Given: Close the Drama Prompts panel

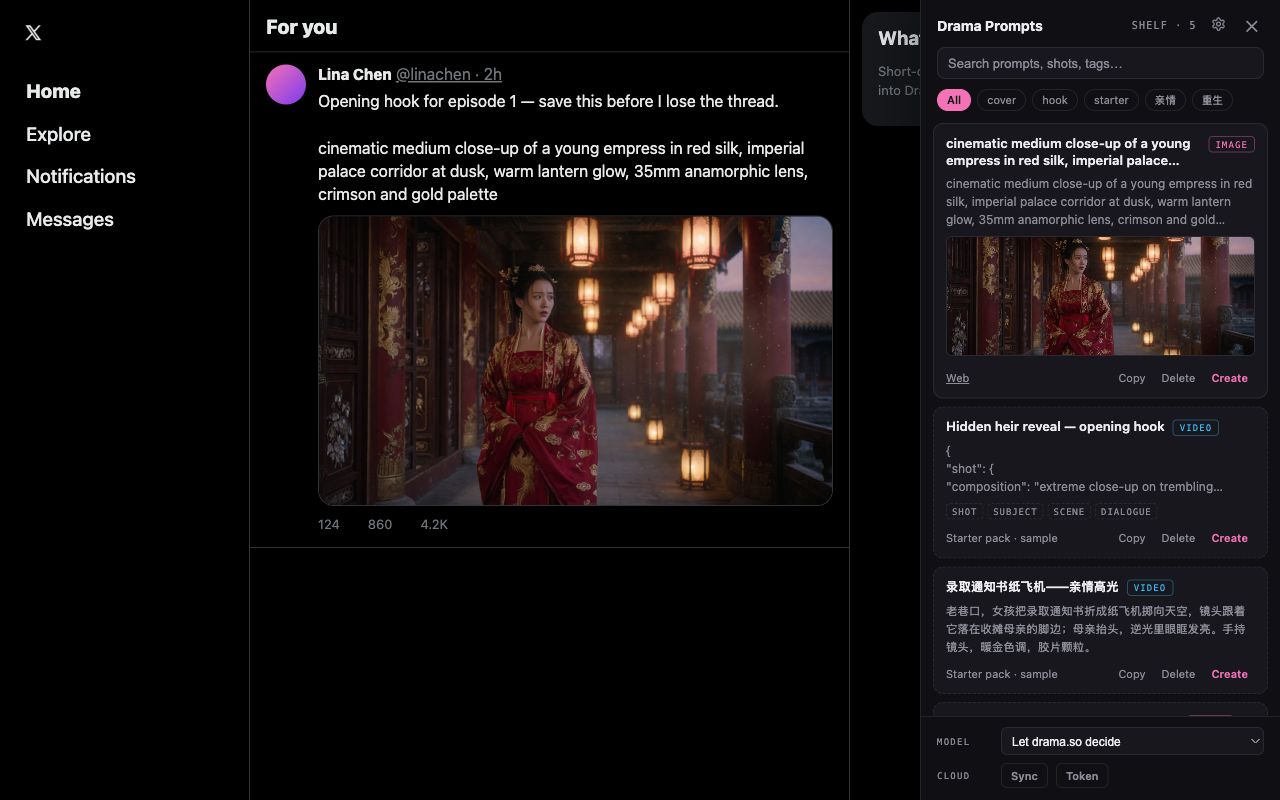Looking at the screenshot, I should click(1252, 26).
